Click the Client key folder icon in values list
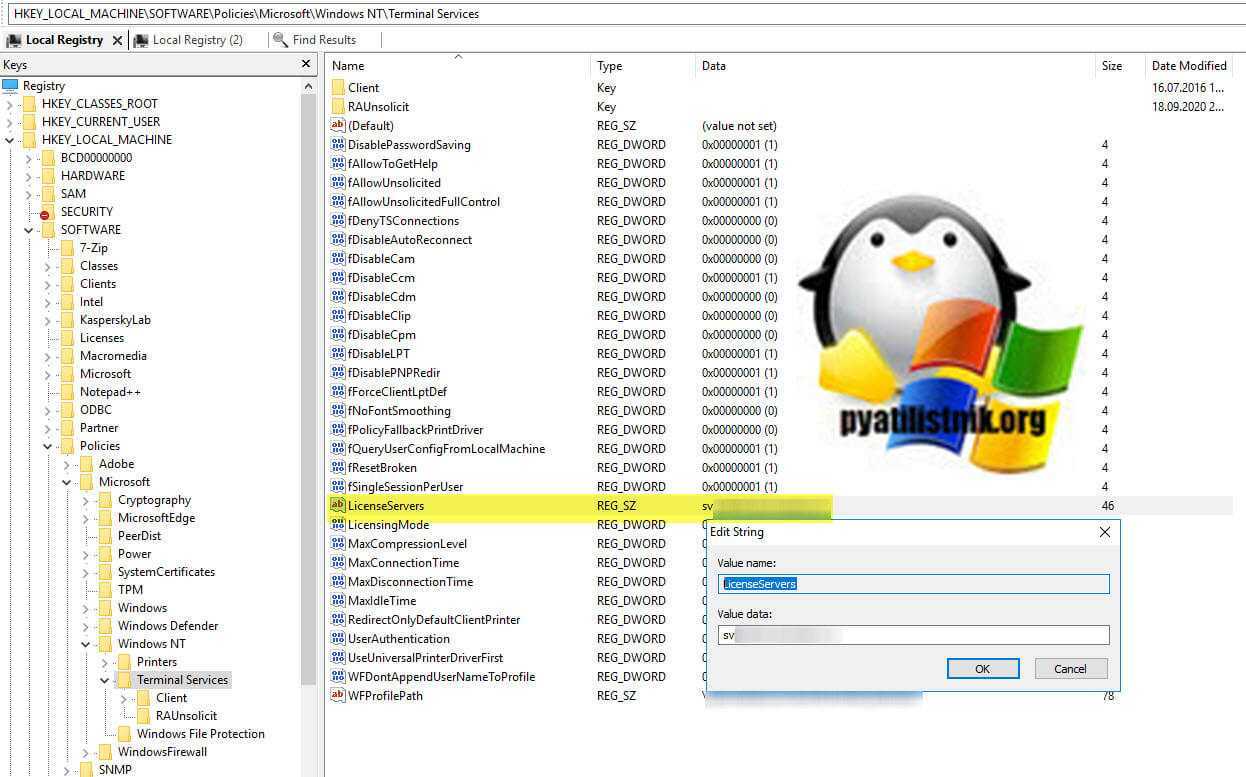This screenshot has width=1246, height=777. (338, 88)
